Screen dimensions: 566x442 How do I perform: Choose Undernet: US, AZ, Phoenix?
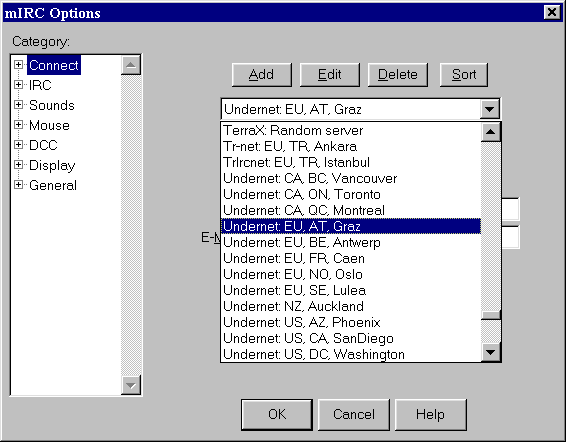(x=351, y=322)
